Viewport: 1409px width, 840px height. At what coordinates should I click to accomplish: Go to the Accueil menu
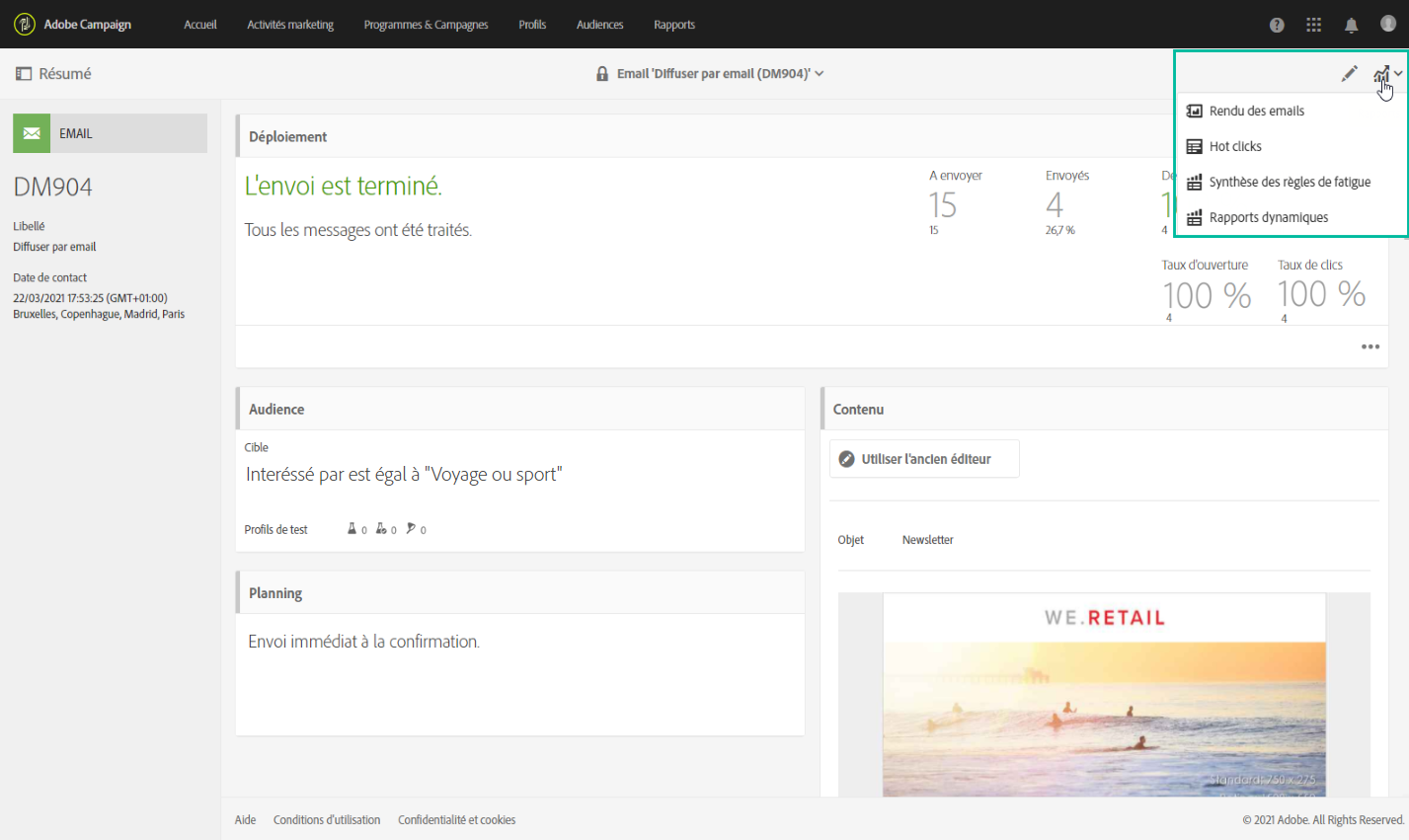pos(200,25)
